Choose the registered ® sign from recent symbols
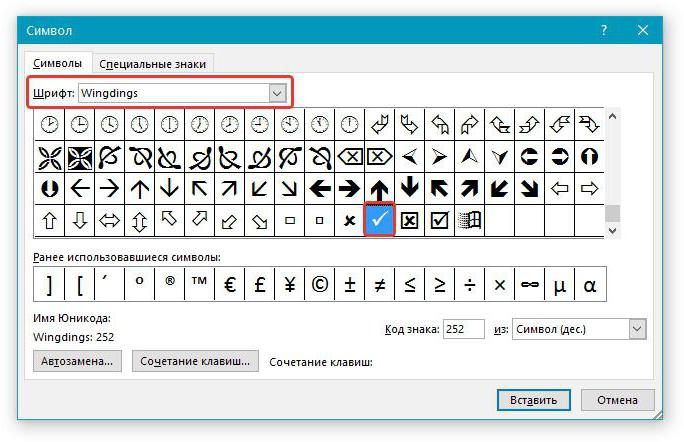The image size is (684, 442). [170, 284]
